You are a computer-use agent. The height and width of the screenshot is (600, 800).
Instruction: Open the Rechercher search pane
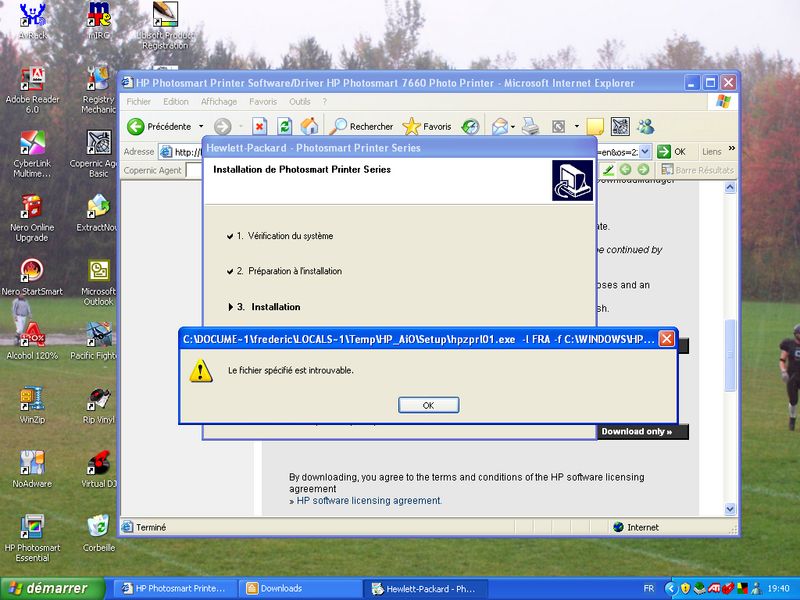[361, 126]
